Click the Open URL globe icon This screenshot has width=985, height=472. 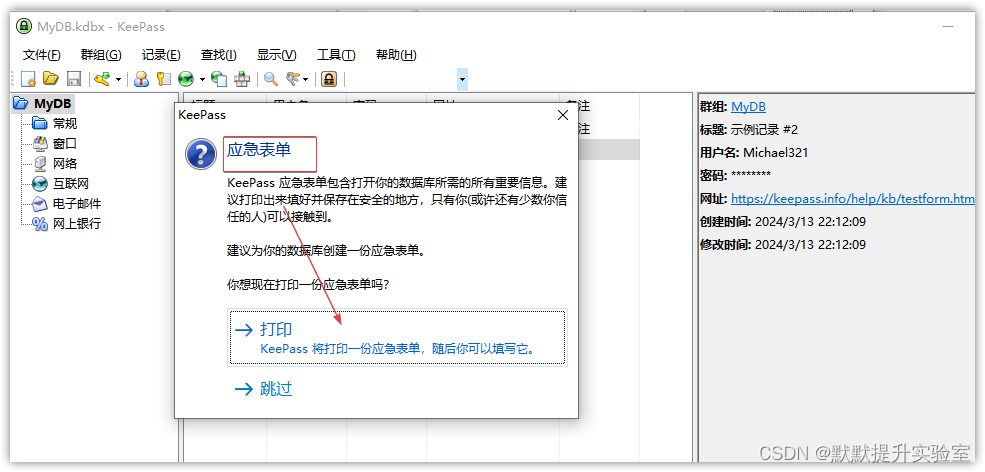pyautogui.click(x=186, y=79)
